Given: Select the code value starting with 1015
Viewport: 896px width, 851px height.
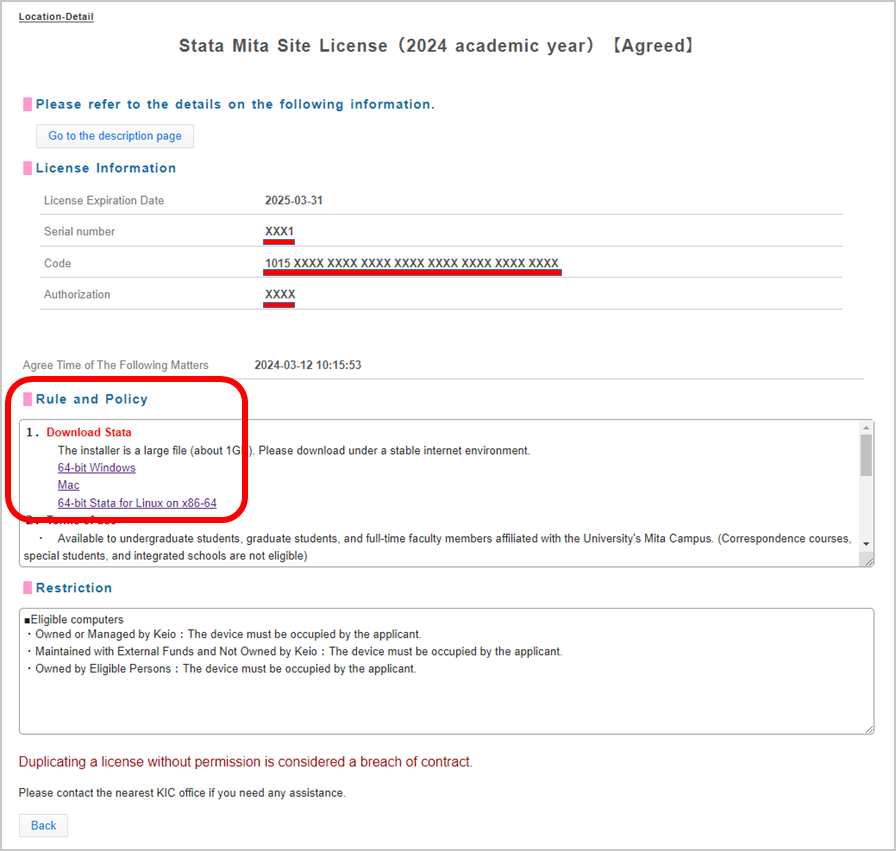Looking at the screenshot, I should (411, 263).
